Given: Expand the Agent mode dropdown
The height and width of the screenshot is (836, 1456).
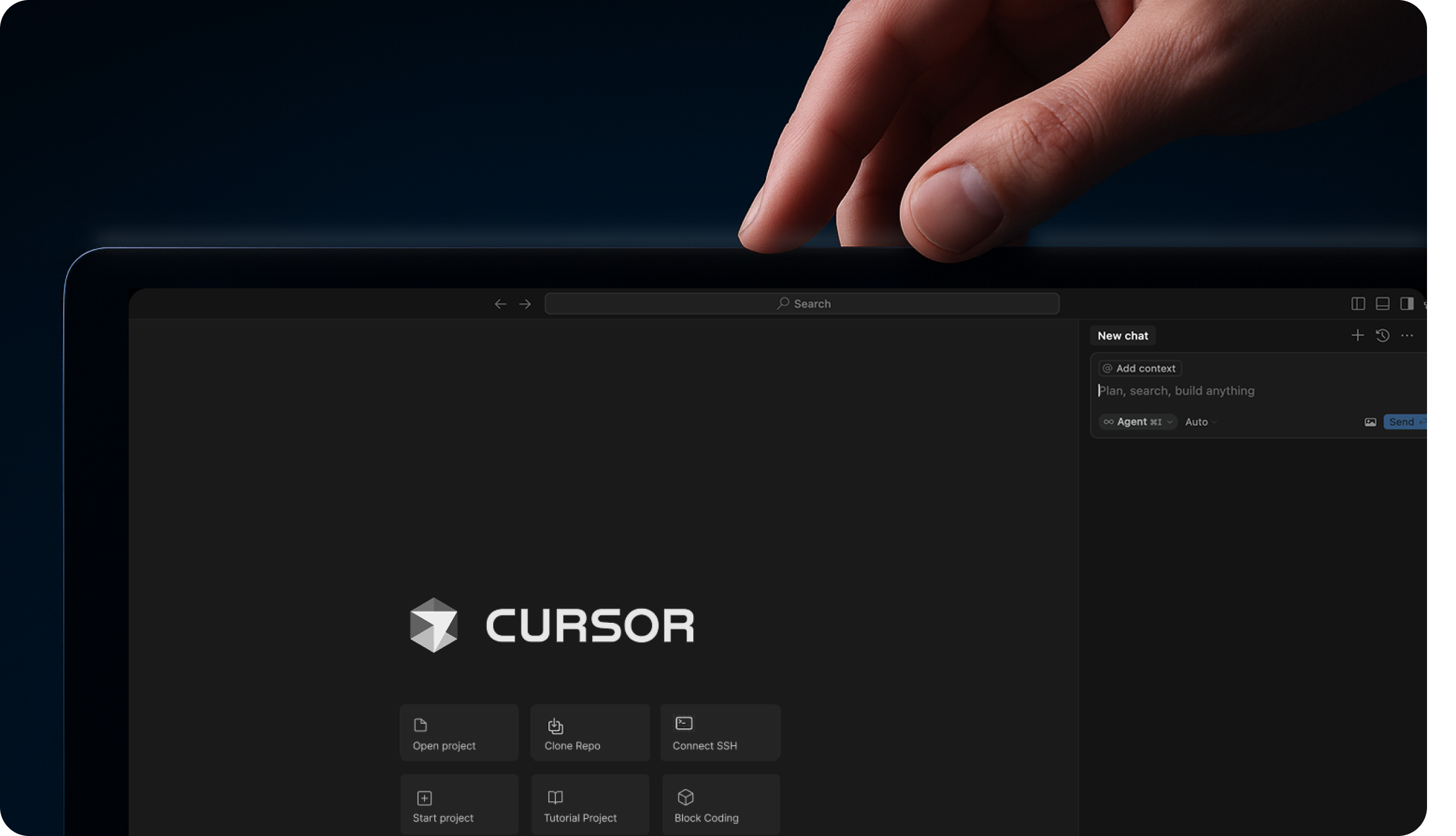Looking at the screenshot, I should click(x=1138, y=422).
